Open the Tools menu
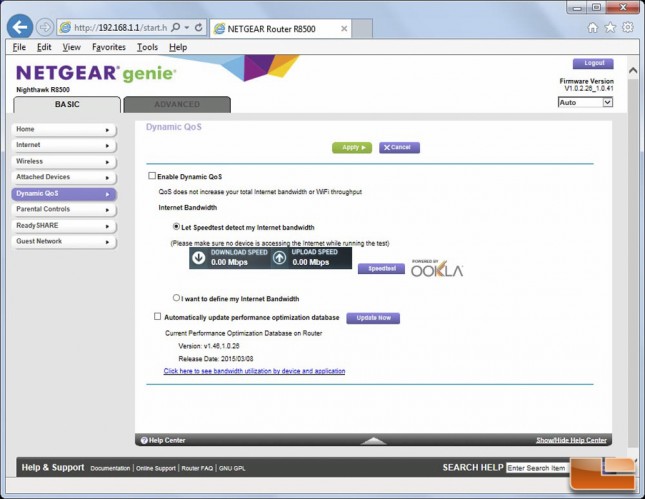Screen dimensions: 645x499 pos(147,47)
